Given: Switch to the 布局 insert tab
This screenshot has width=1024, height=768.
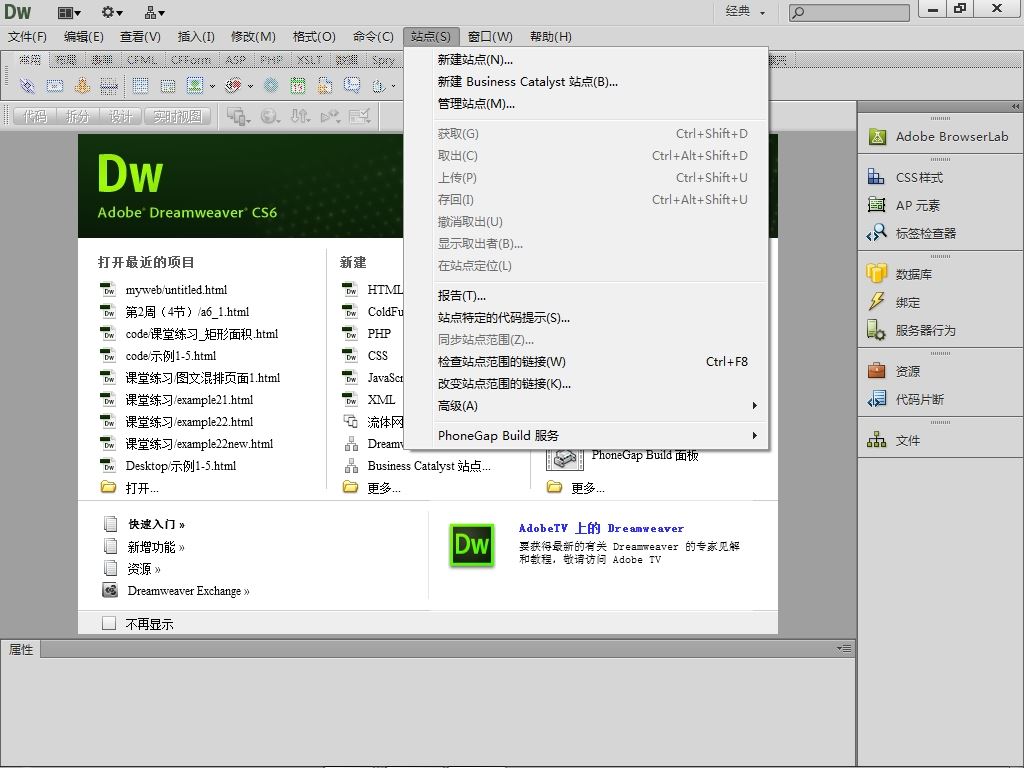Looking at the screenshot, I should point(66,60).
